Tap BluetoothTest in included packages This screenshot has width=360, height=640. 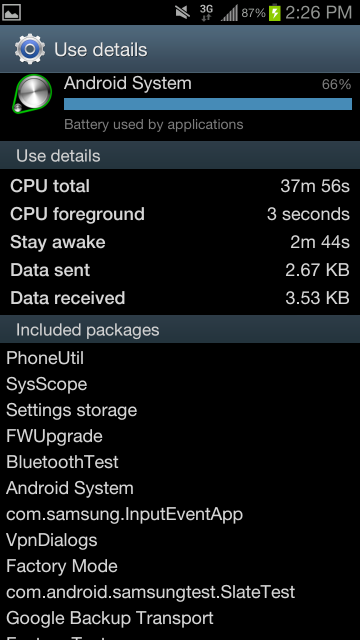(x=62, y=462)
